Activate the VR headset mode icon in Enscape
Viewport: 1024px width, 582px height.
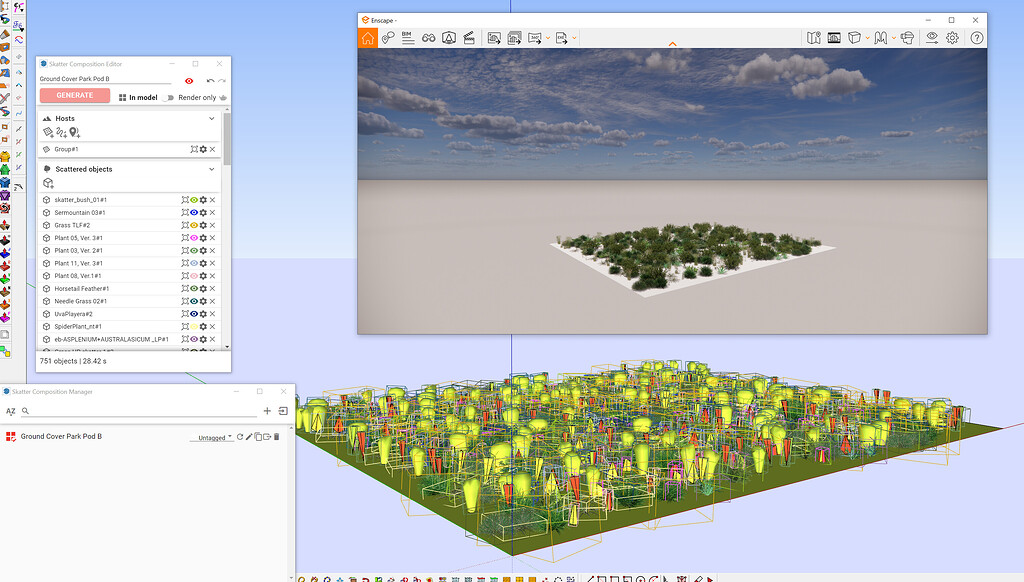coord(907,38)
